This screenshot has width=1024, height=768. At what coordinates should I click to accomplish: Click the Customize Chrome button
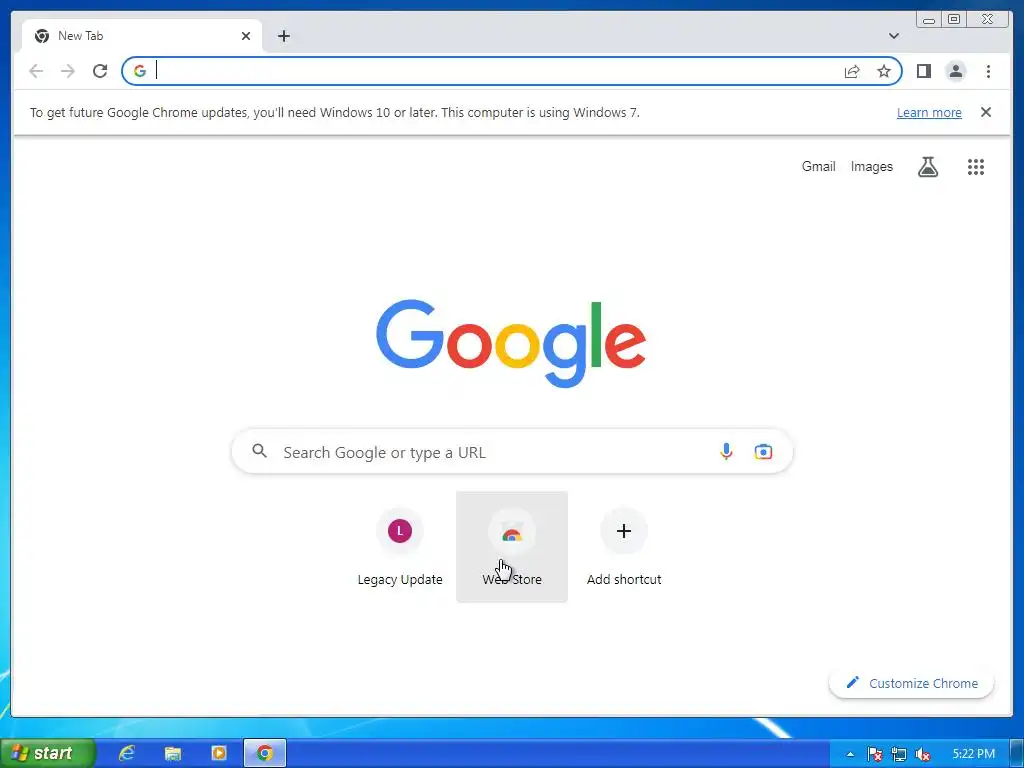point(911,683)
